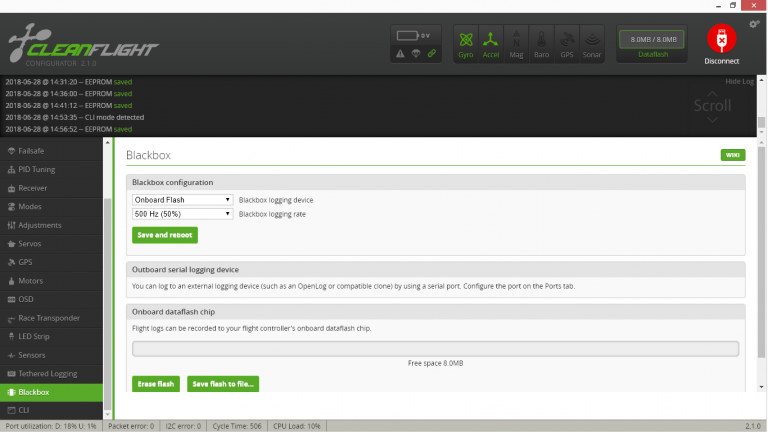Open the Blackbox logging device dropdown
The height and width of the screenshot is (432, 768).
(x=182, y=200)
